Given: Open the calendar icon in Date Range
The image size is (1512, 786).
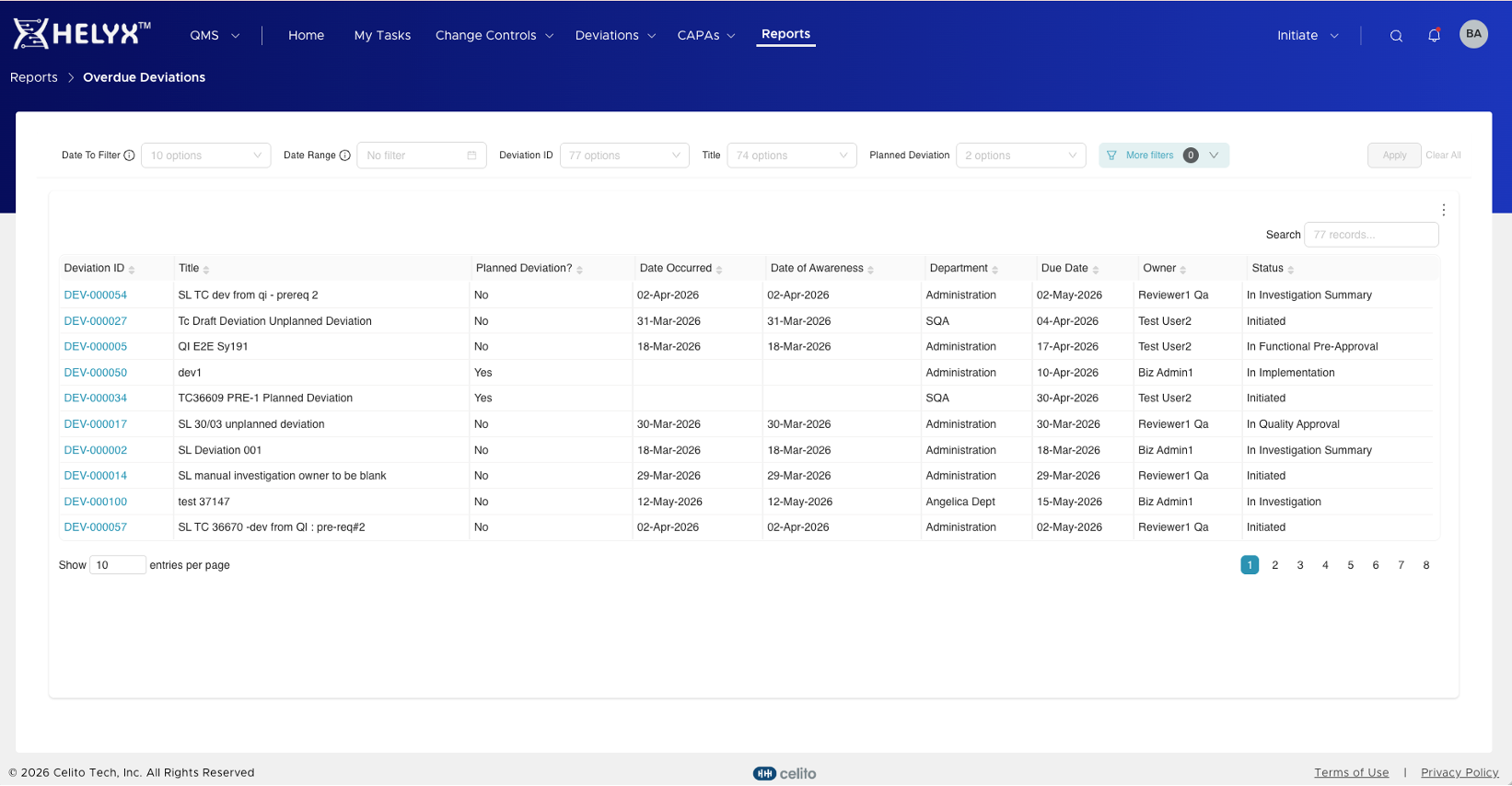Looking at the screenshot, I should tap(471, 156).
